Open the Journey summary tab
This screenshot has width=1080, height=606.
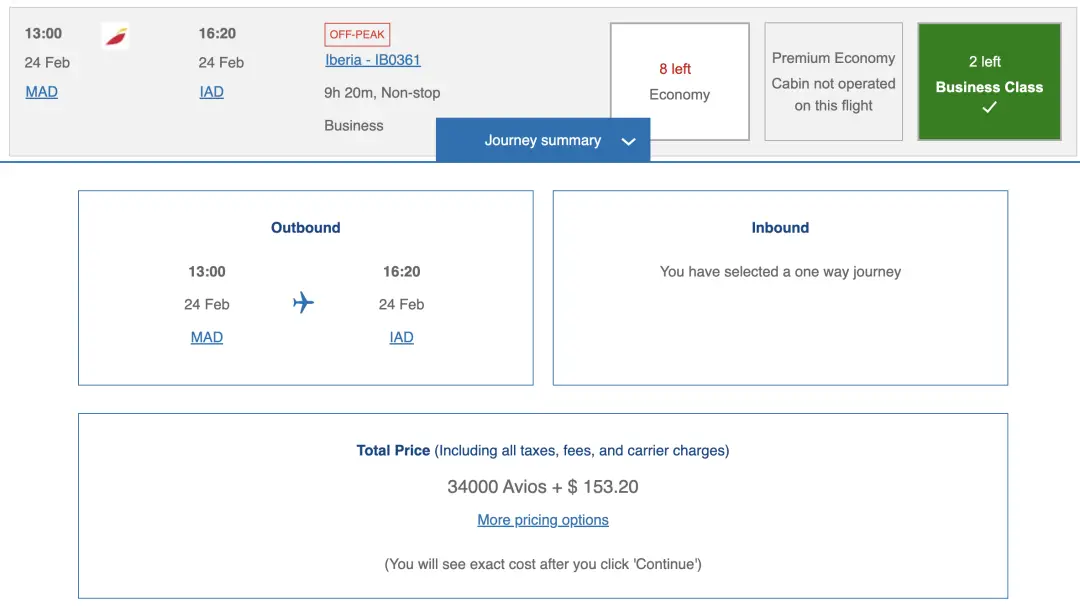point(543,141)
